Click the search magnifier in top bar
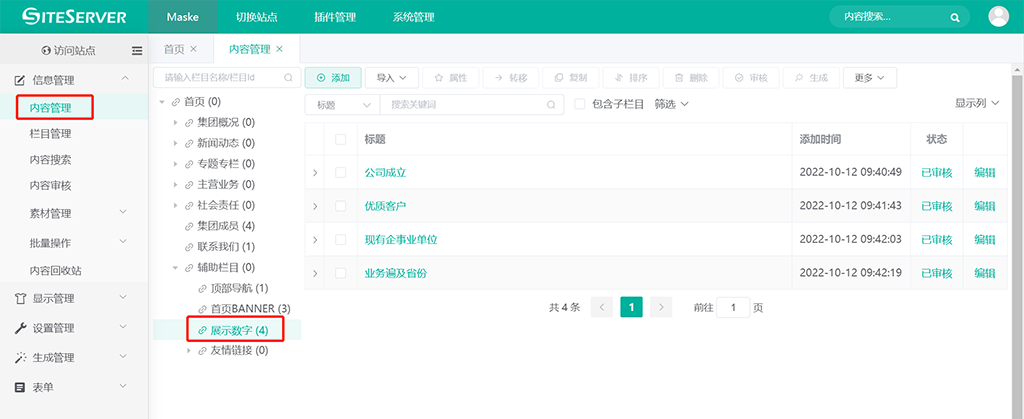Image resolution: width=1024 pixels, height=419 pixels. pyautogui.click(x=955, y=17)
